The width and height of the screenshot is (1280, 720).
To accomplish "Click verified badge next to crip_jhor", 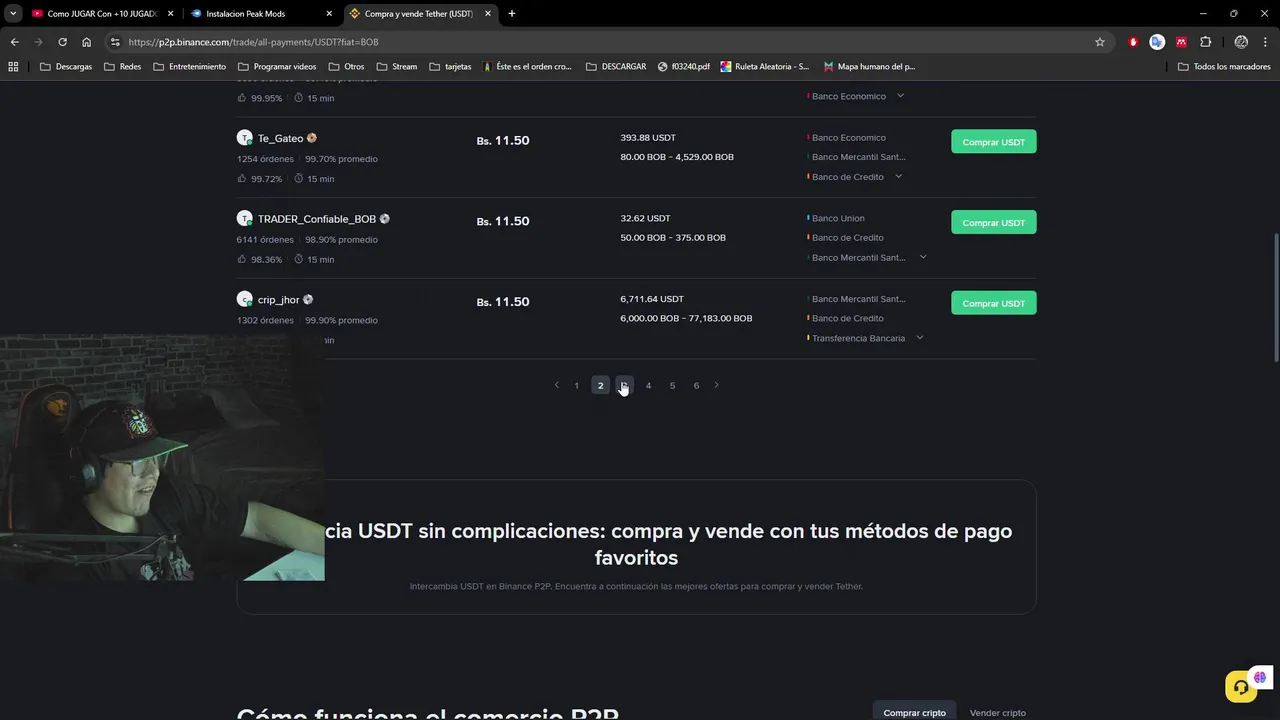I will (x=308, y=299).
